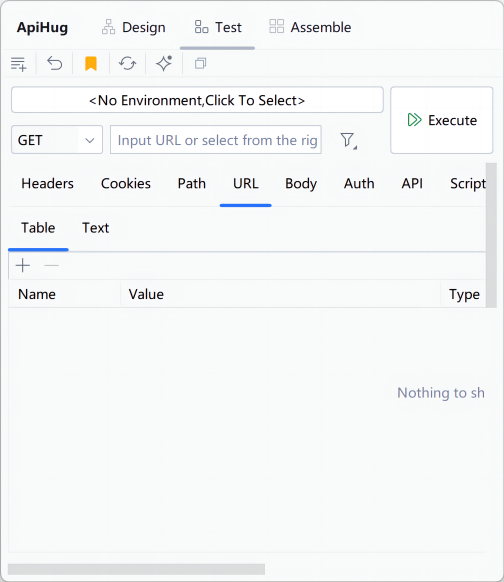Remove row with the minus icon

[x=52, y=265]
